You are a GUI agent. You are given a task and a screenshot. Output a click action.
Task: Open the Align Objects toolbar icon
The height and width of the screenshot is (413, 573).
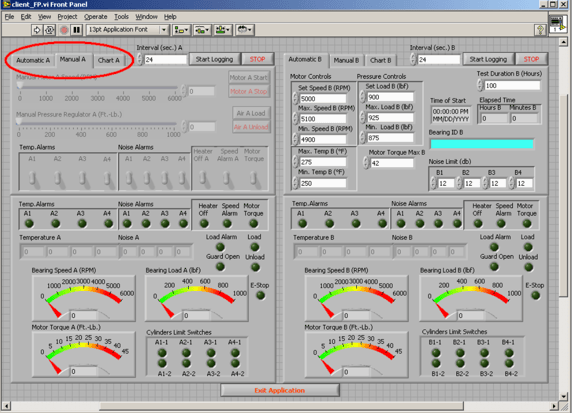[181, 30]
